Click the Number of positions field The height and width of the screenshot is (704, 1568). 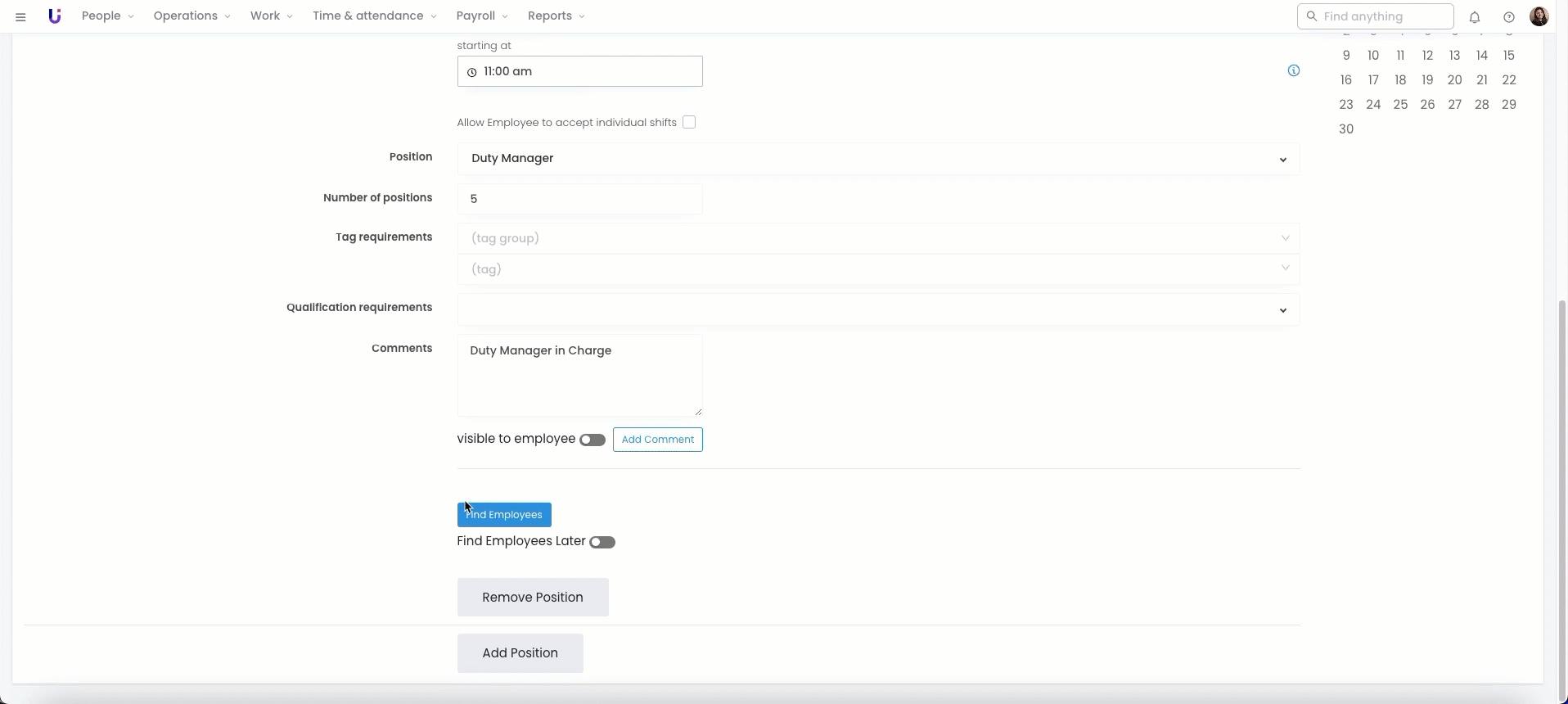[579, 199]
